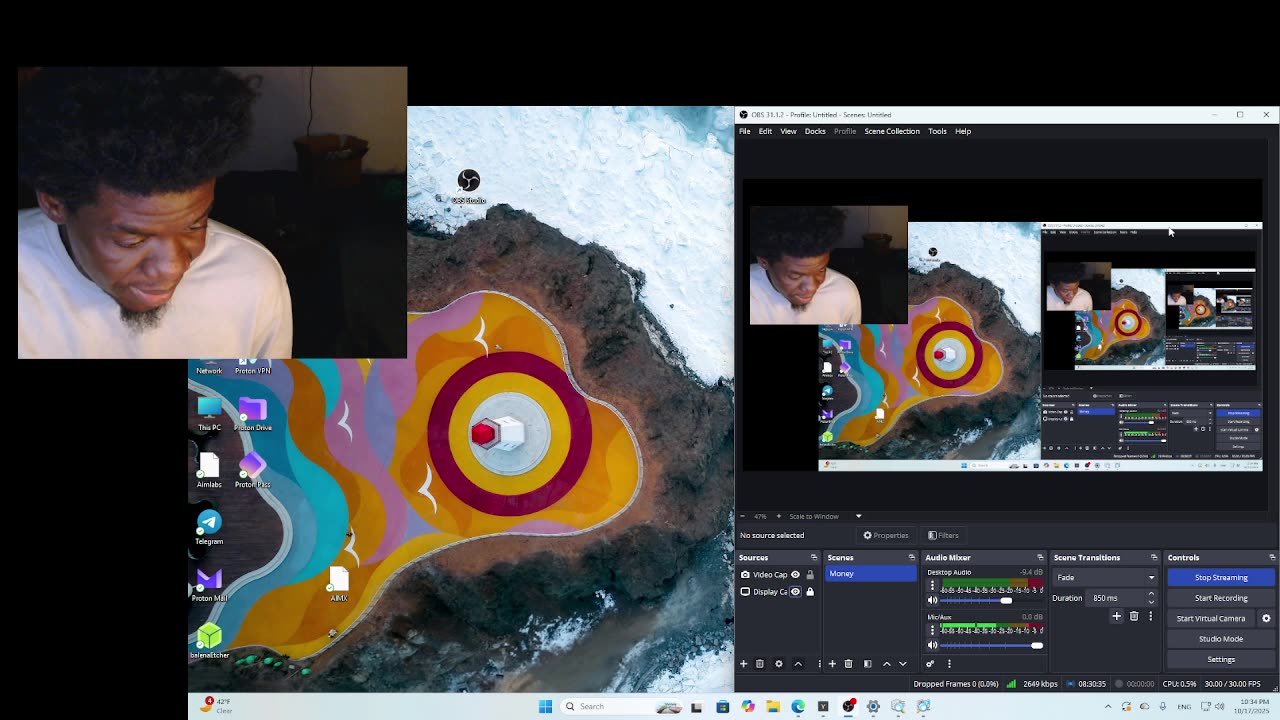The height and width of the screenshot is (720, 1280).
Task: Move source up in the Sources list
Action: coord(798,664)
